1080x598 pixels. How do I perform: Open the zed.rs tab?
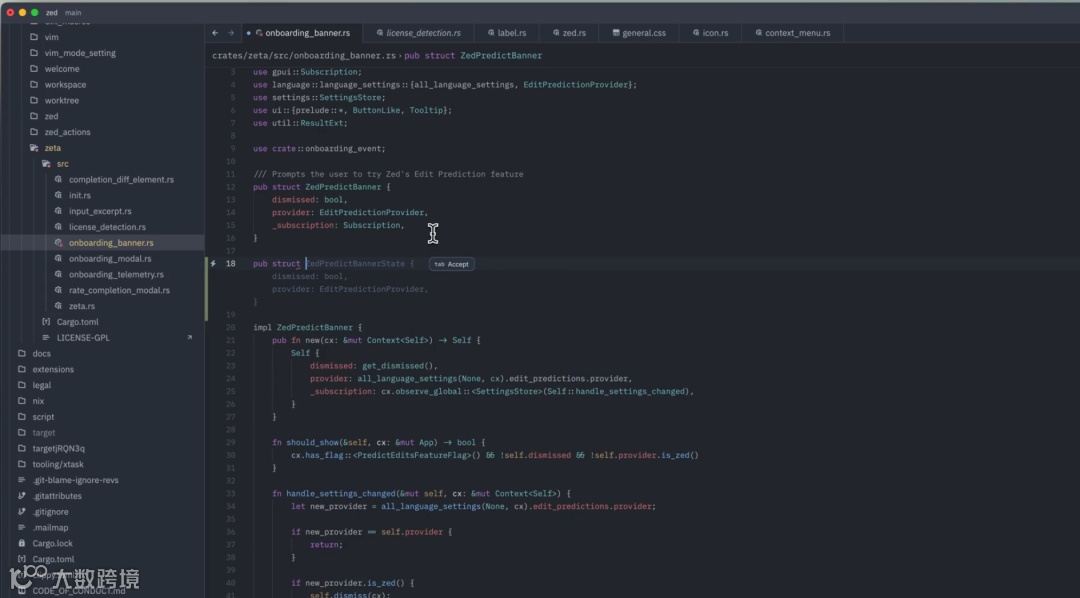click(x=569, y=33)
